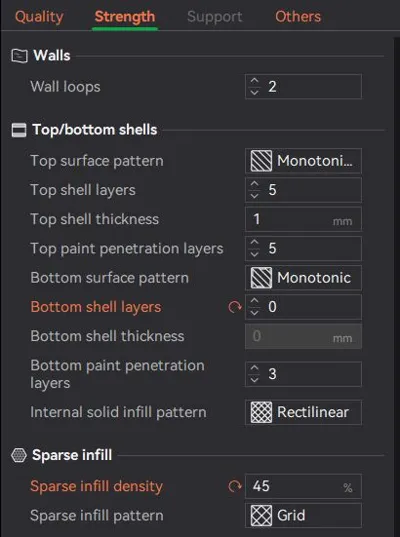This screenshot has width=400, height=537.
Task: Click the Monotonic icon in Bottom surface pattern
Action: [x=261, y=278]
